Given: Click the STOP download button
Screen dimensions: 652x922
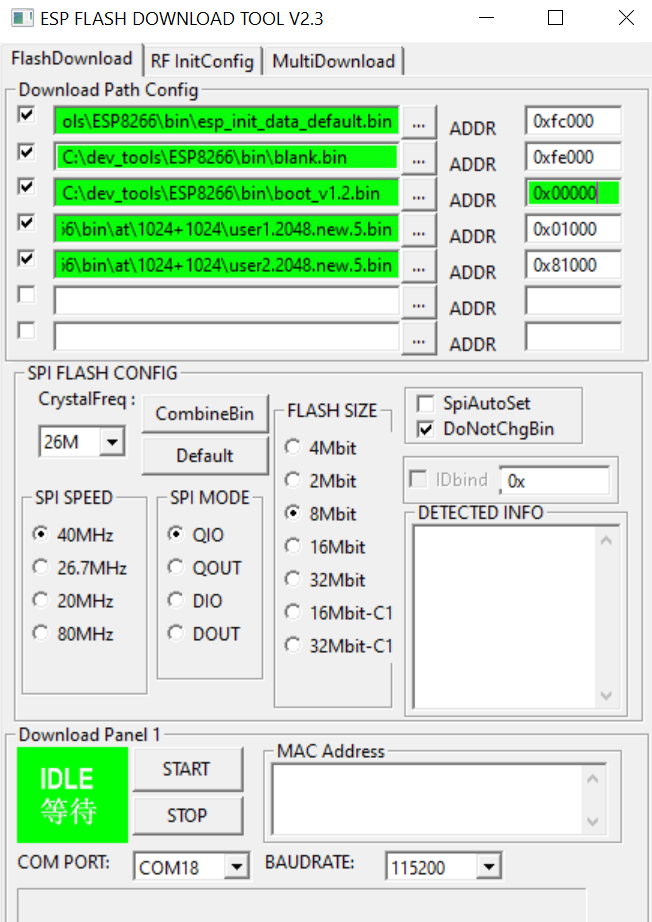Looking at the screenshot, I should tap(186, 815).
